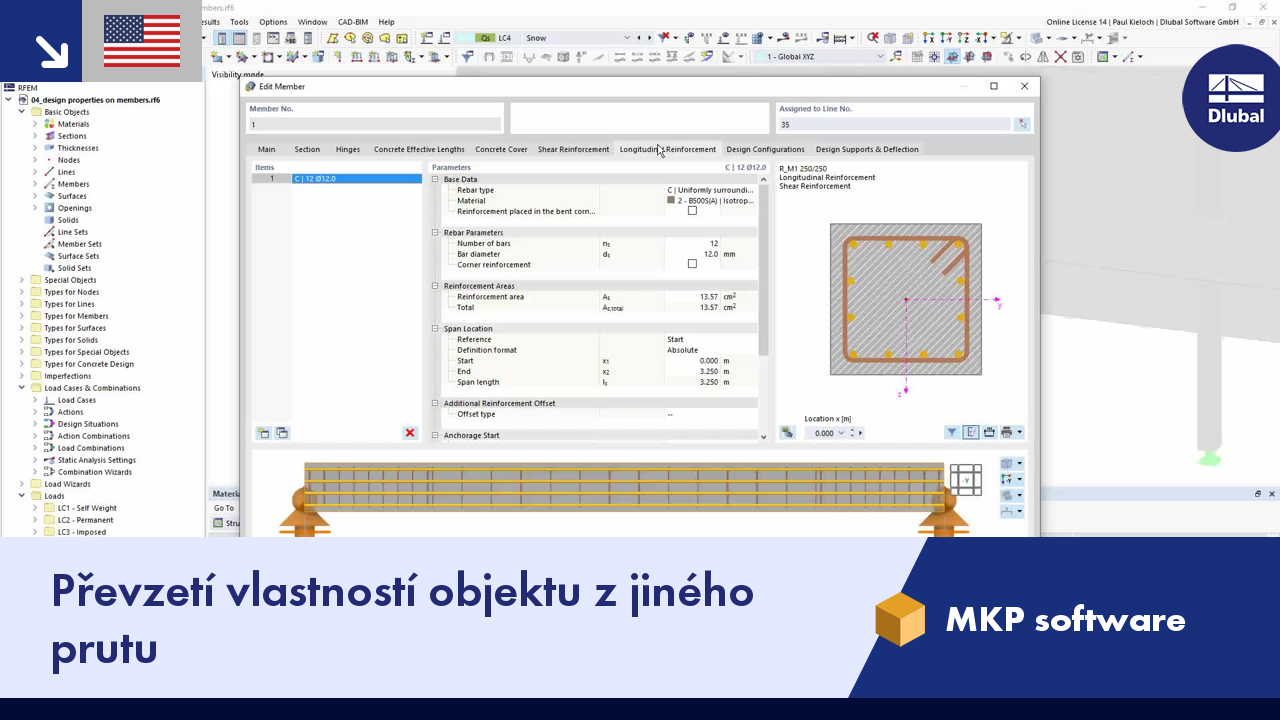Viewport: 1280px width, 720px height.
Task: Click the Material color swatch for B500S(A)
Action: (671, 200)
